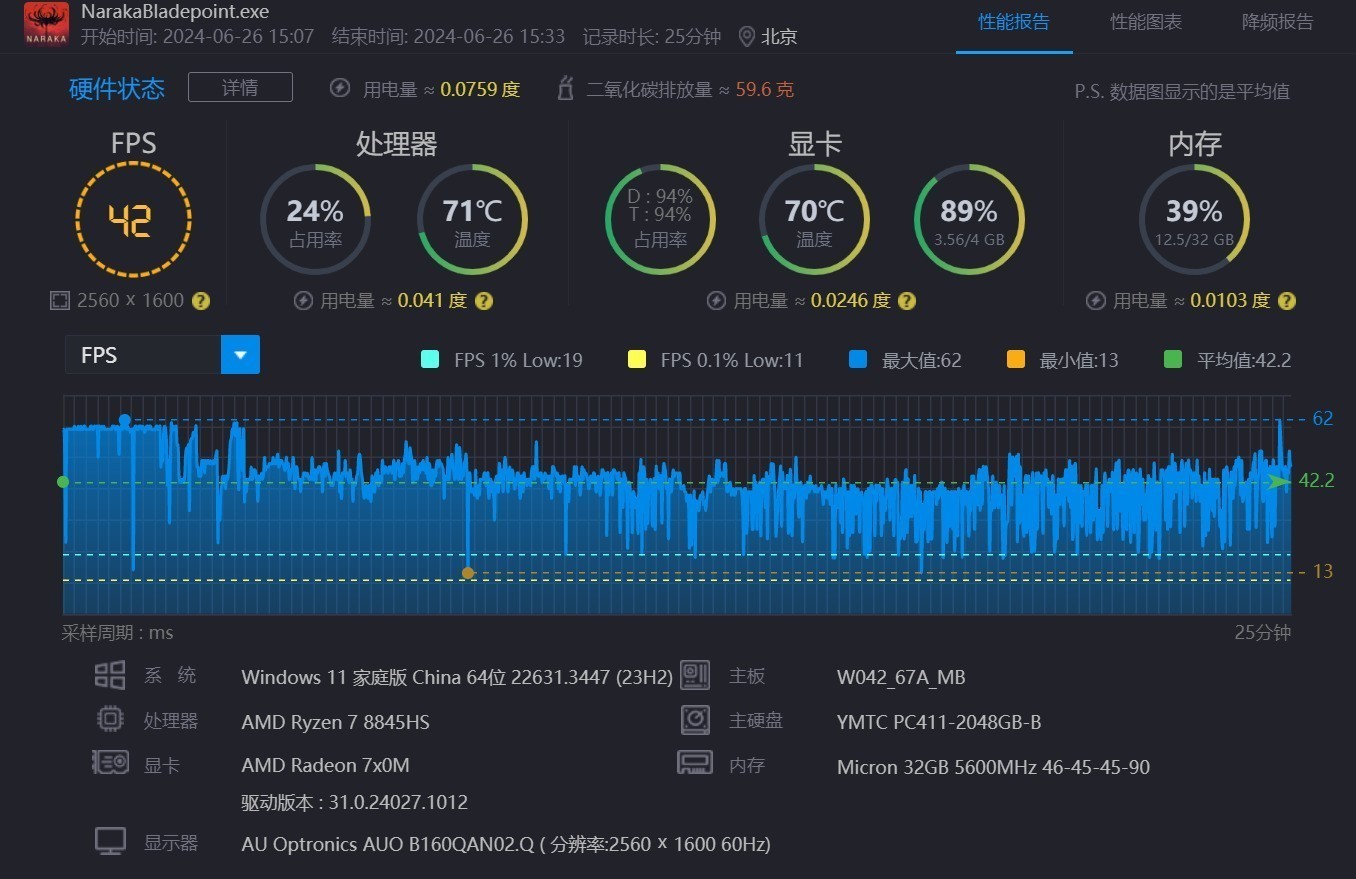
Task: Click the monitor icon beside 显示器 row
Action: (x=110, y=841)
